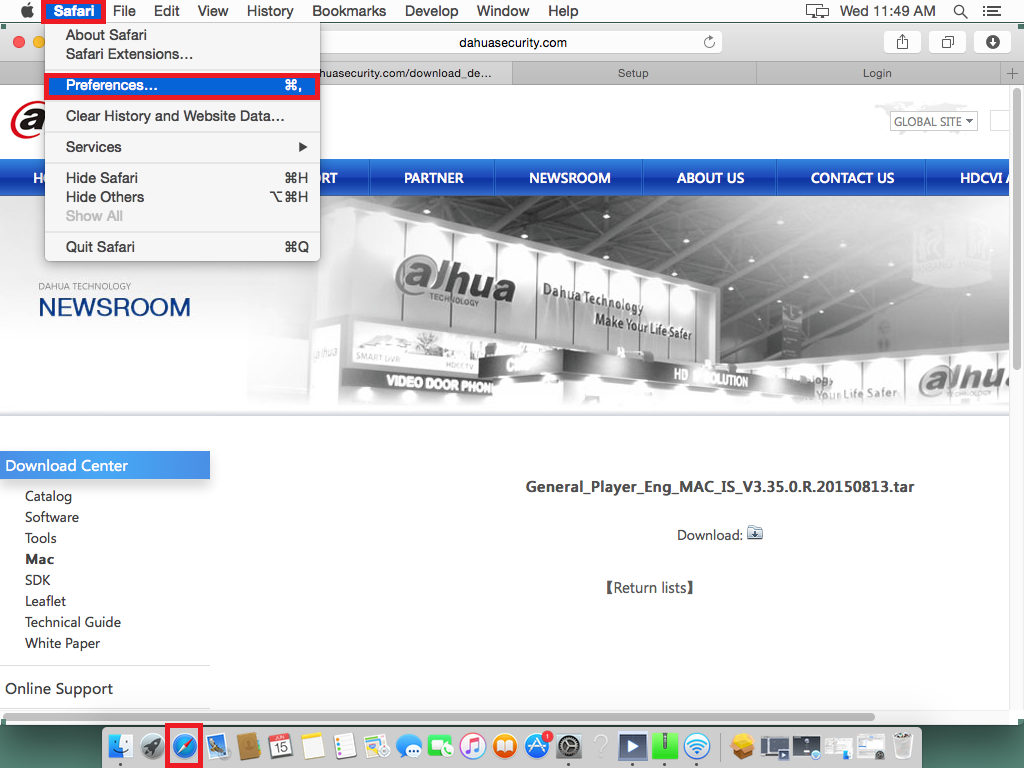Choose Hide Others
1024x768 pixels.
182,197
